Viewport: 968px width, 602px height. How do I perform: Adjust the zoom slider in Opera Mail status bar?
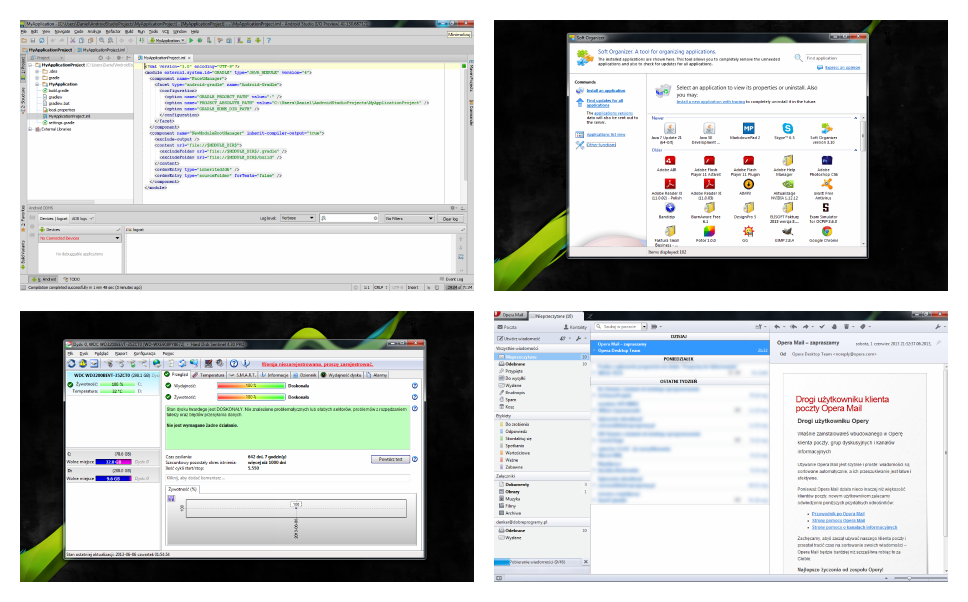click(x=909, y=578)
